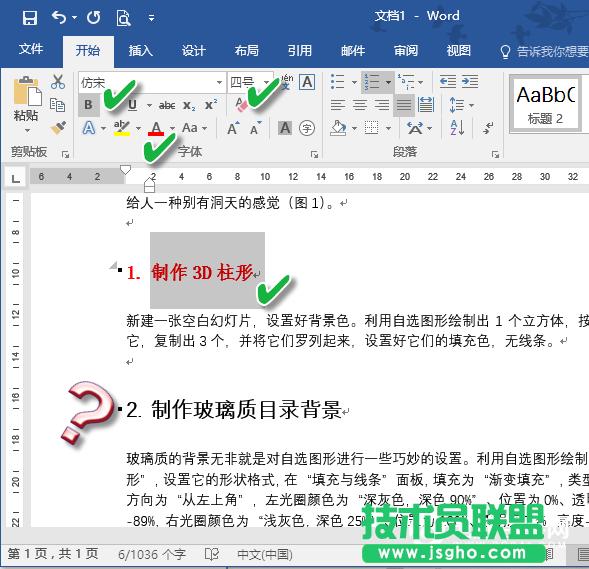589x569 pixels.
Task: Click the Cut scissors icon
Action: [57, 82]
